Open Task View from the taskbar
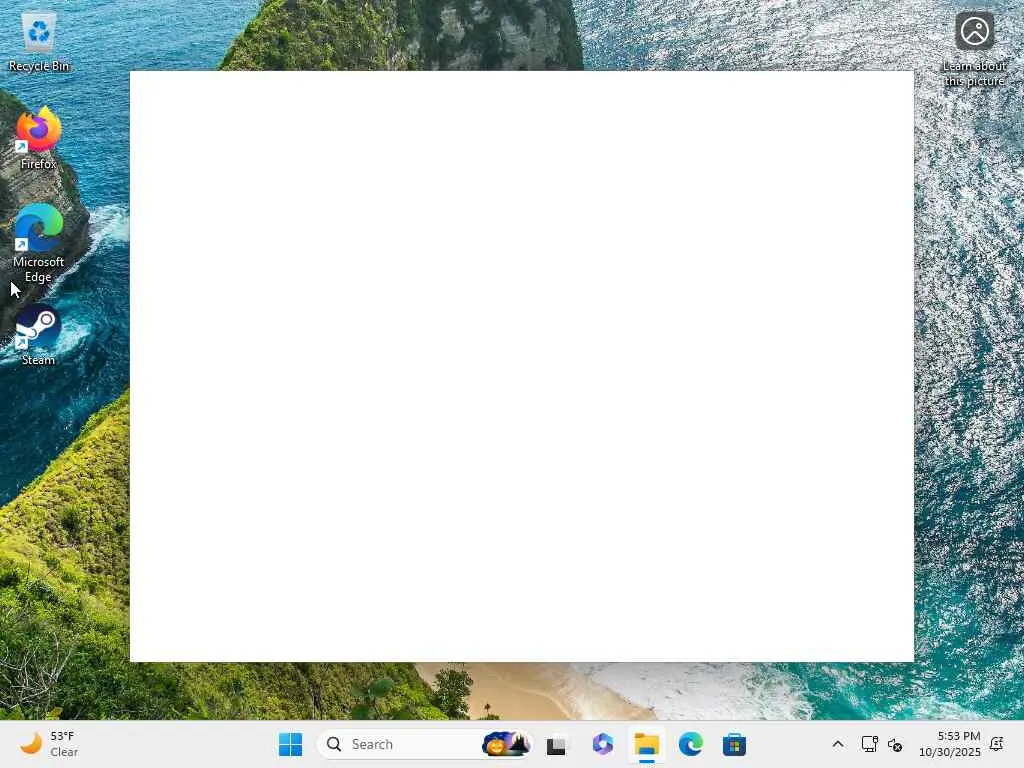This screenshot has width=1024, height=768. pos(557,744)
